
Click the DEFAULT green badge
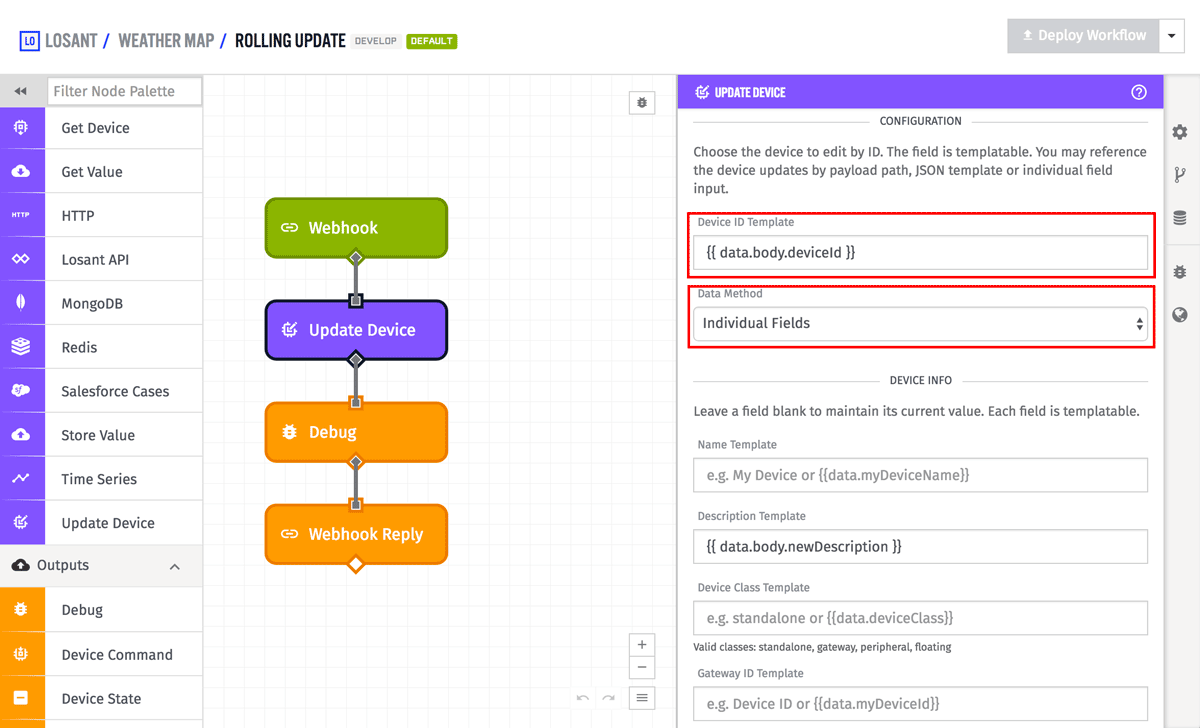coord(431,41)
